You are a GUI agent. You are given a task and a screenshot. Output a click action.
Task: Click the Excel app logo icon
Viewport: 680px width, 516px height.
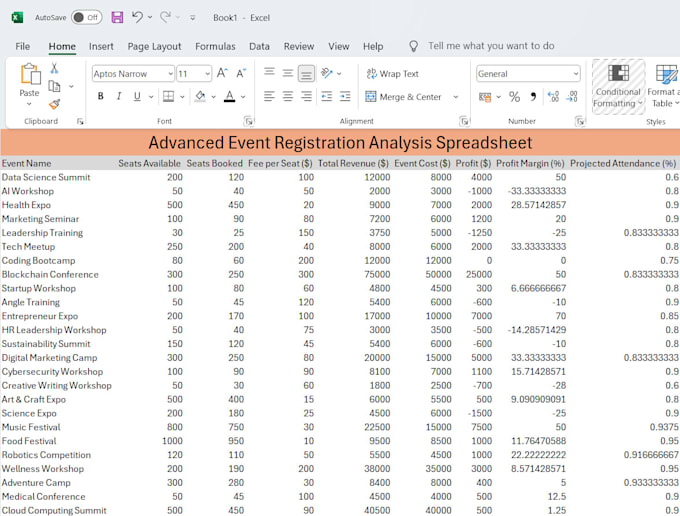point(17,17)
